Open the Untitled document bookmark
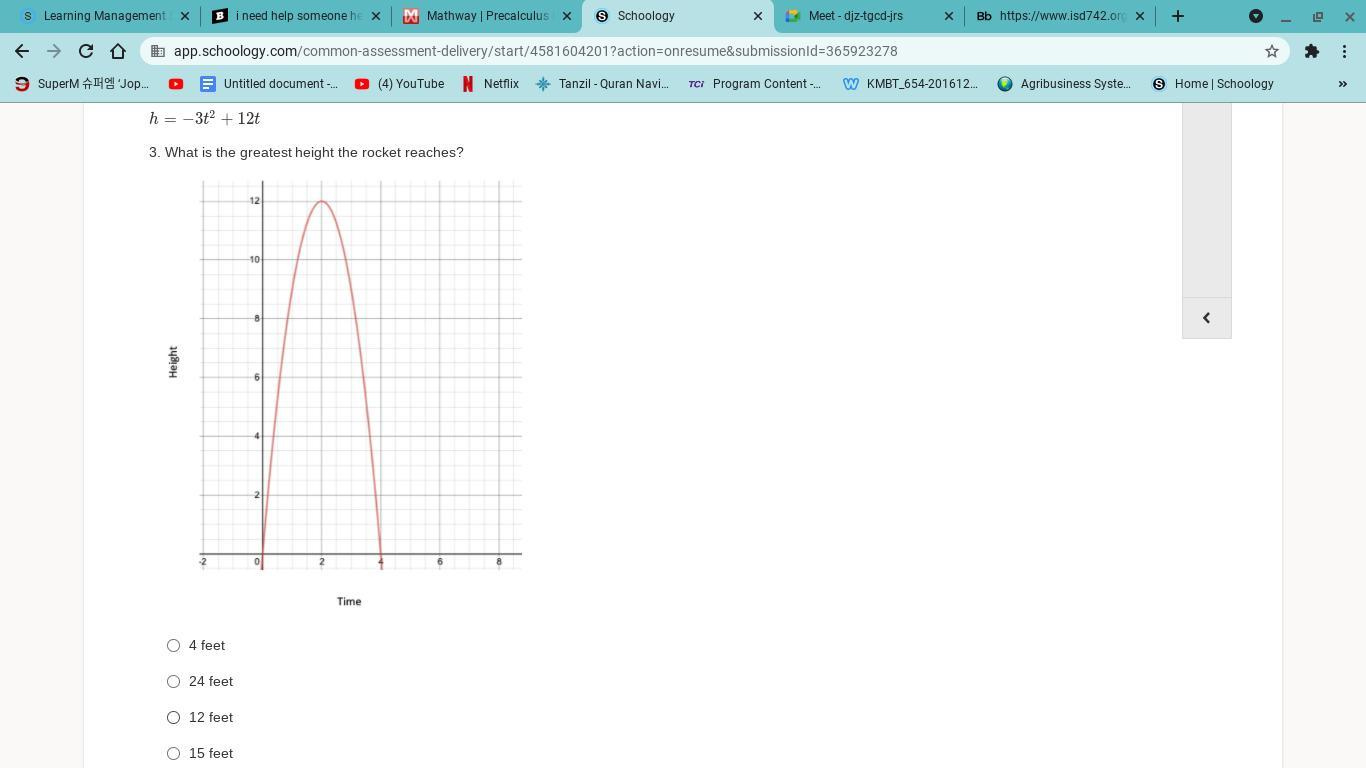1366x768 pixels. click(x=269, y=84)
